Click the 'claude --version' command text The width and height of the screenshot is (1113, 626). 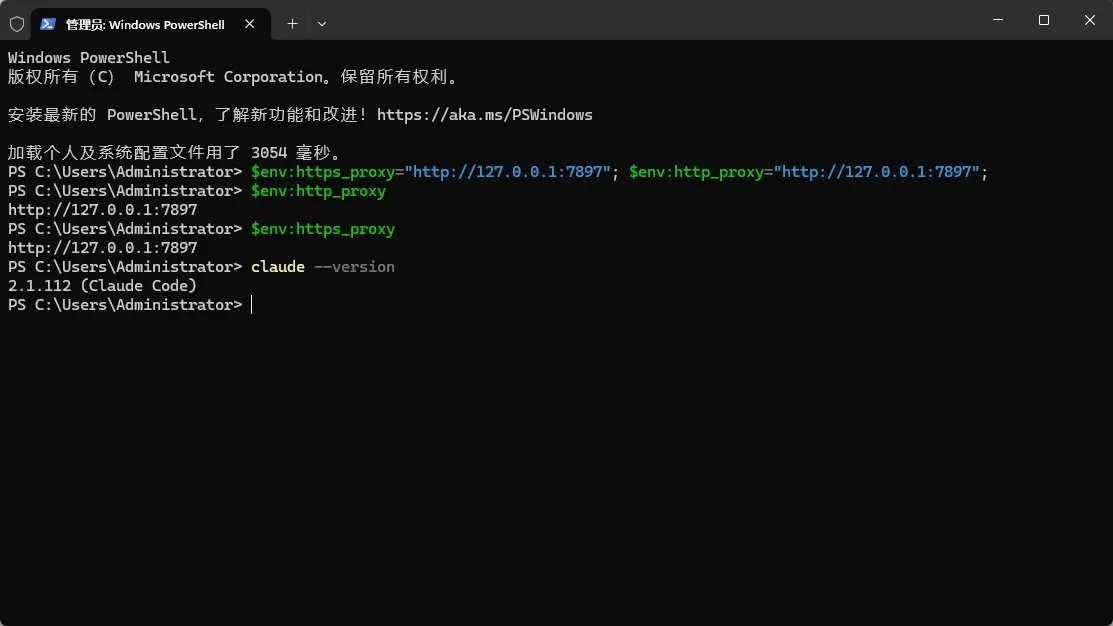pyautogui.click(x=322, y=267)
